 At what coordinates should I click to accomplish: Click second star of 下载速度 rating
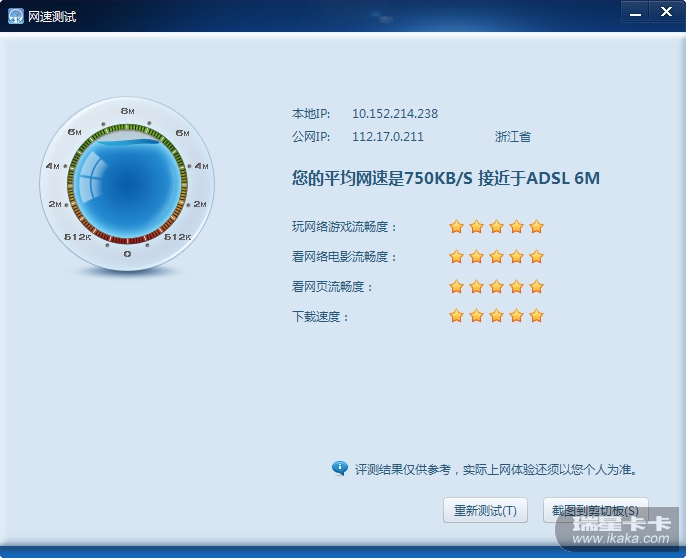pyautogui.click(x=476, y=315)
